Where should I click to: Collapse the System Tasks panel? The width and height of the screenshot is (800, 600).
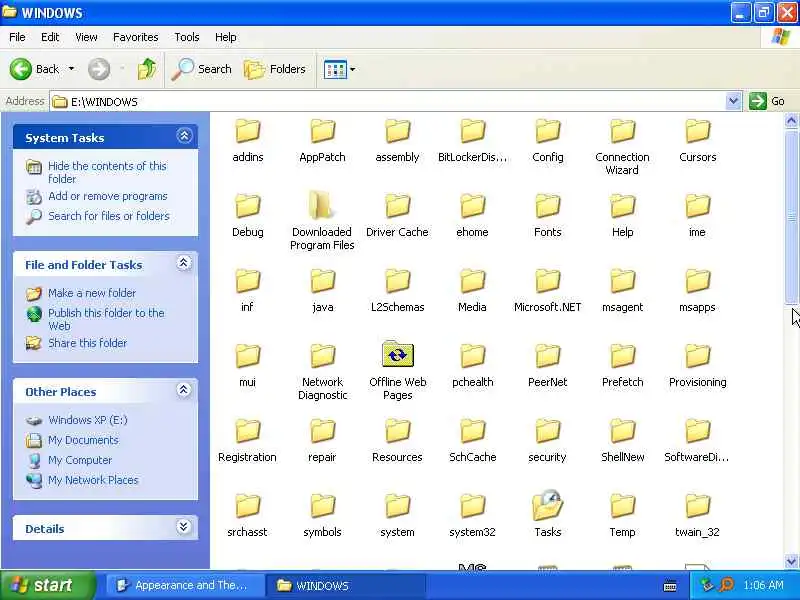coord(184,136)
